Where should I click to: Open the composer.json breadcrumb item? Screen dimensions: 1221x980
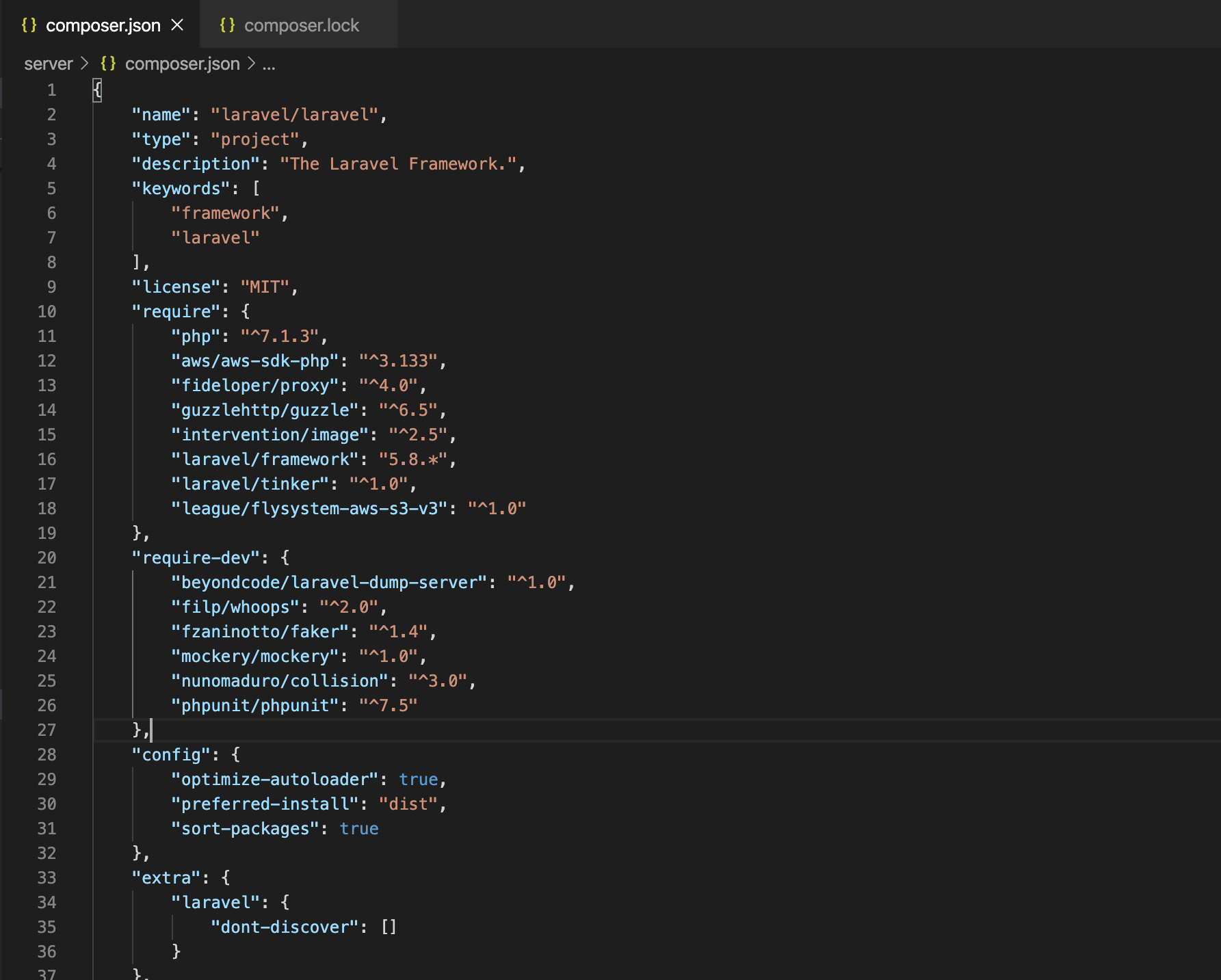coord(182,64)
